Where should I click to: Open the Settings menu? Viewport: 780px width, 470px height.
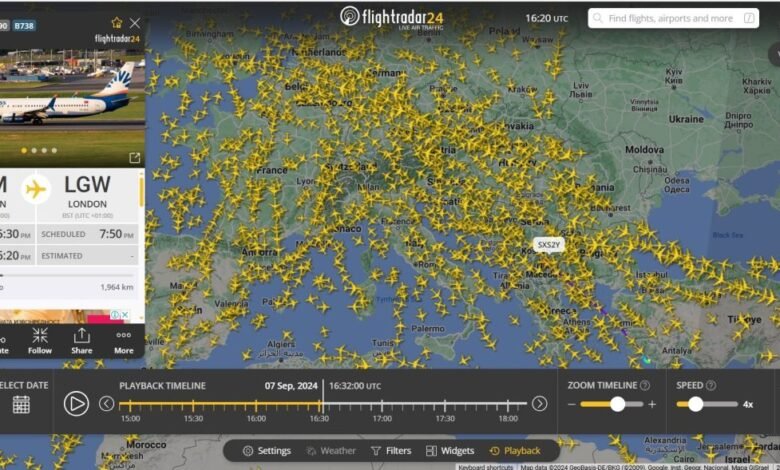[x=266, y=451]
